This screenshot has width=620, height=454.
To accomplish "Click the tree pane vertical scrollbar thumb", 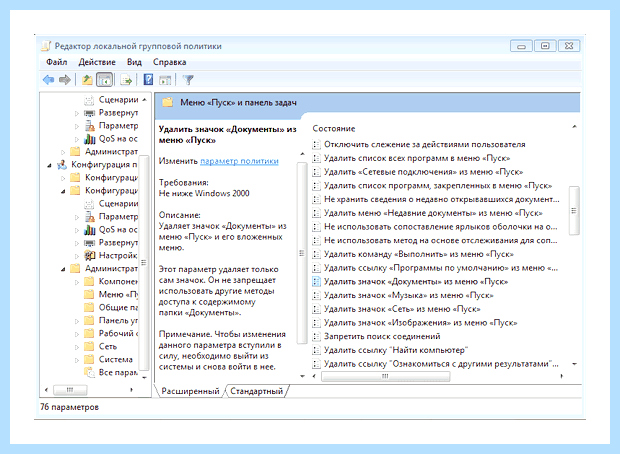I will pyautogui.click(x=144, y=263).
